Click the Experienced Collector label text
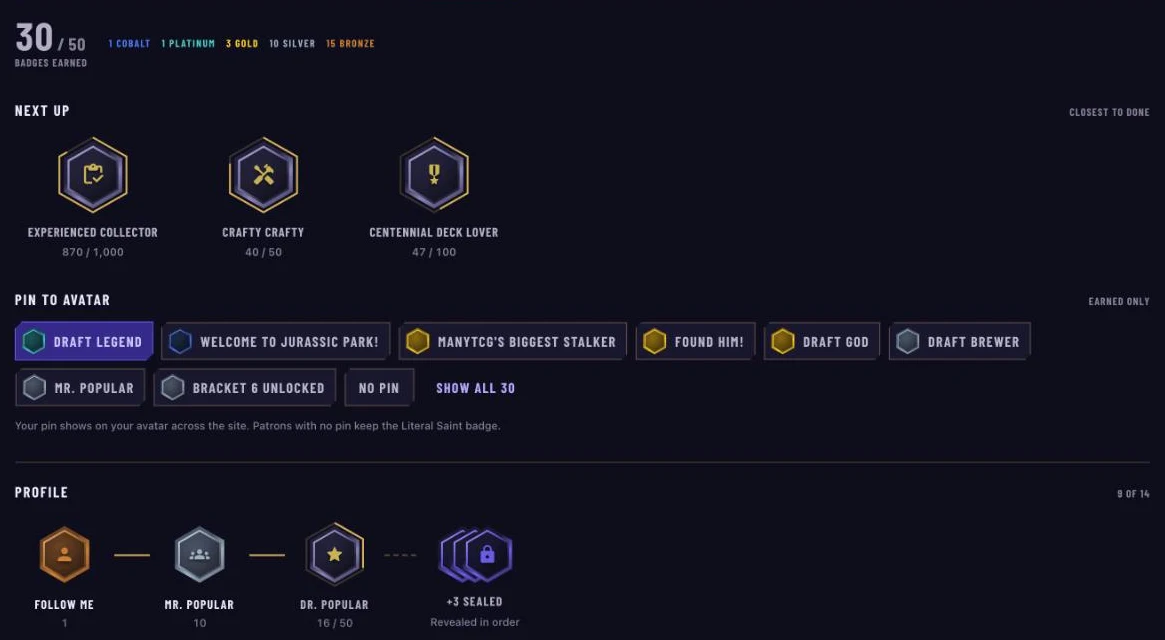 click(93, 233)
